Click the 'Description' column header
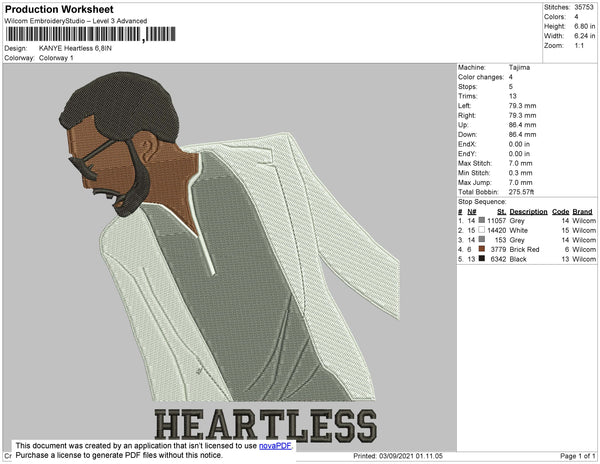Screen dimensions: 600x464 [x=528, y=212]
